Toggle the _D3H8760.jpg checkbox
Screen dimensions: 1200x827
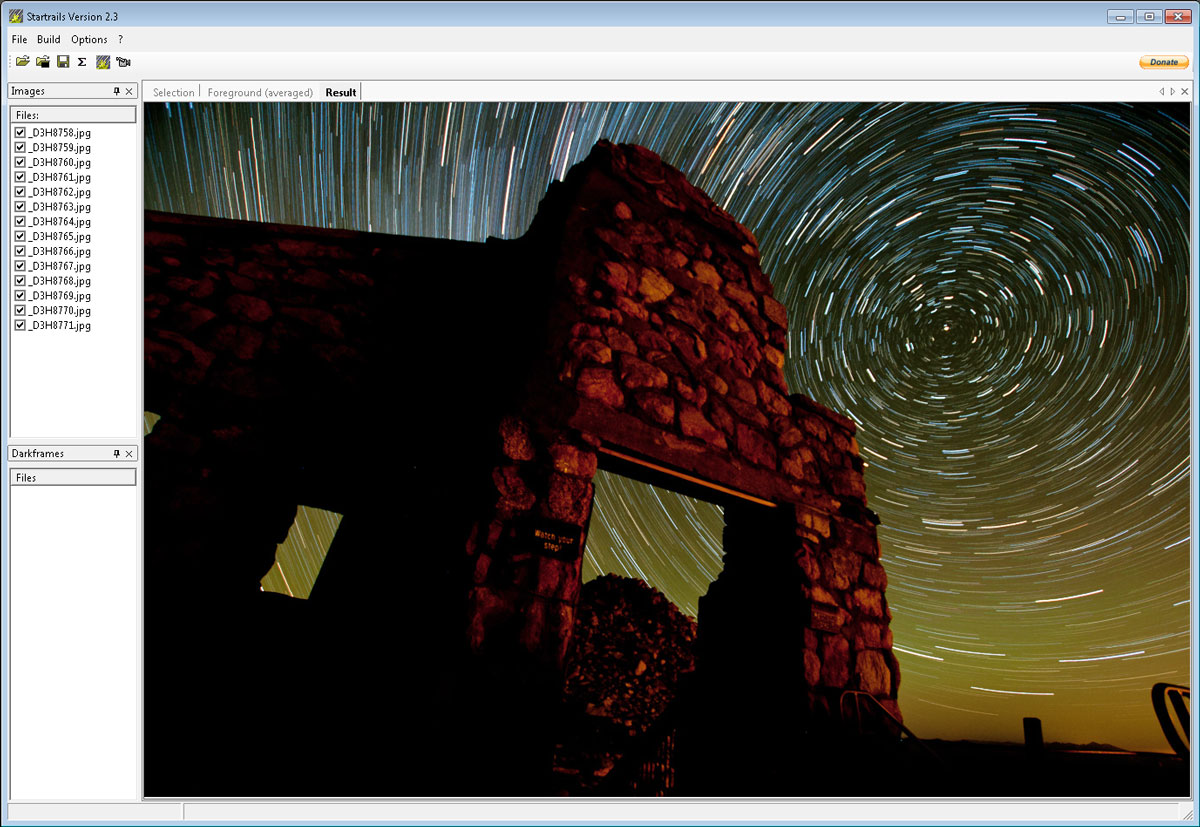(x=20, y=162)
